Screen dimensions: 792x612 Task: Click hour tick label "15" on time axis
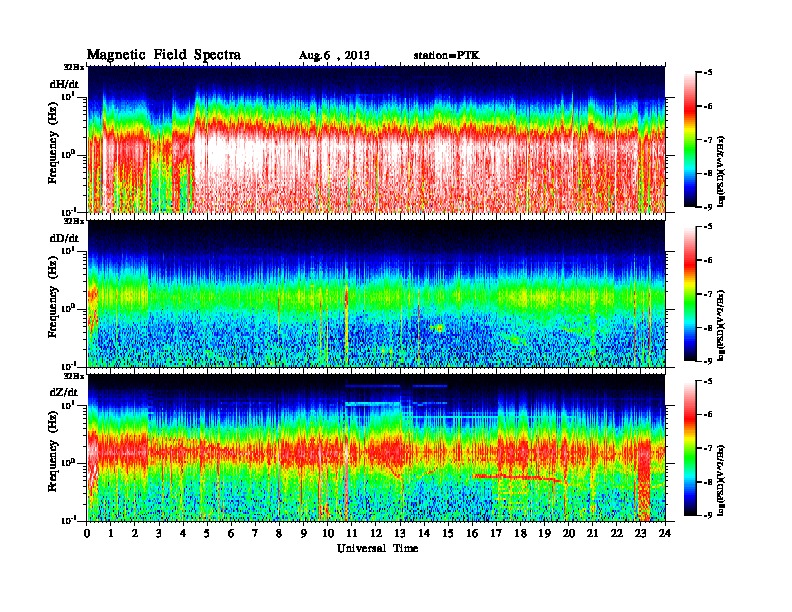448,533
